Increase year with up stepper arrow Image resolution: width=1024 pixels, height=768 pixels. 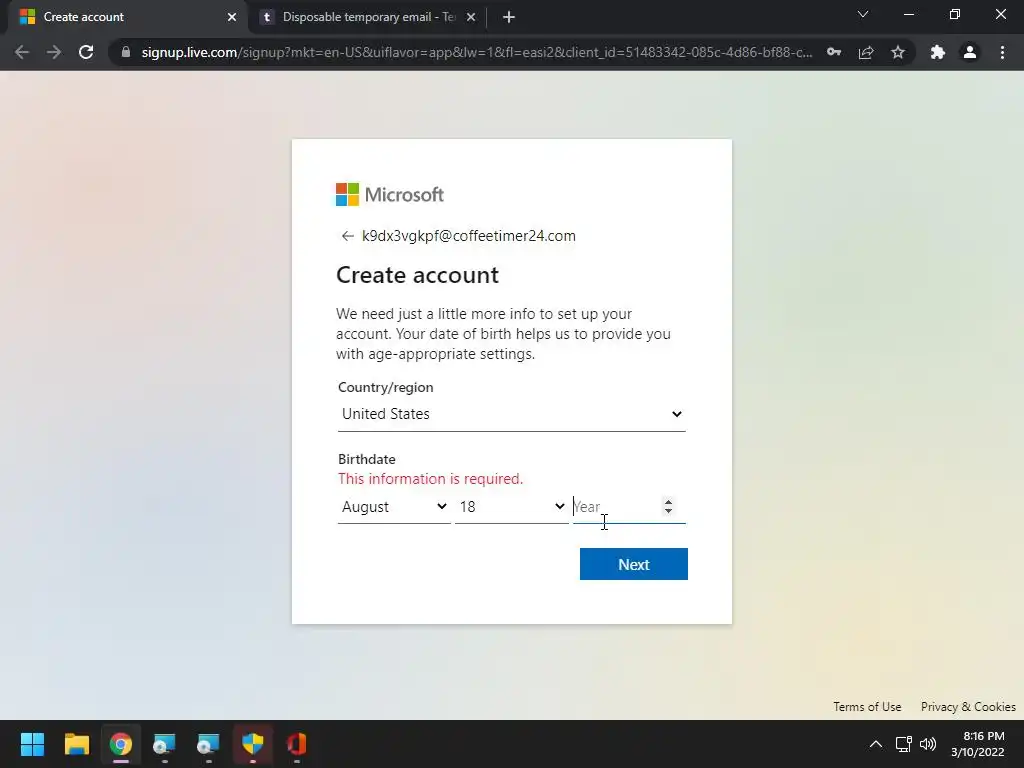[668, 502]
